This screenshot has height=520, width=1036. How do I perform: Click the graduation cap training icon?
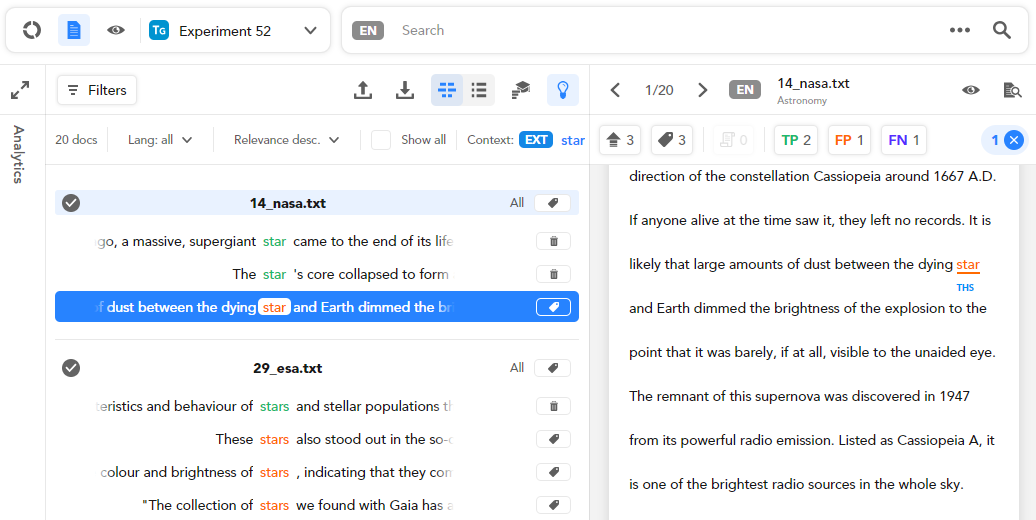(521, 90)
